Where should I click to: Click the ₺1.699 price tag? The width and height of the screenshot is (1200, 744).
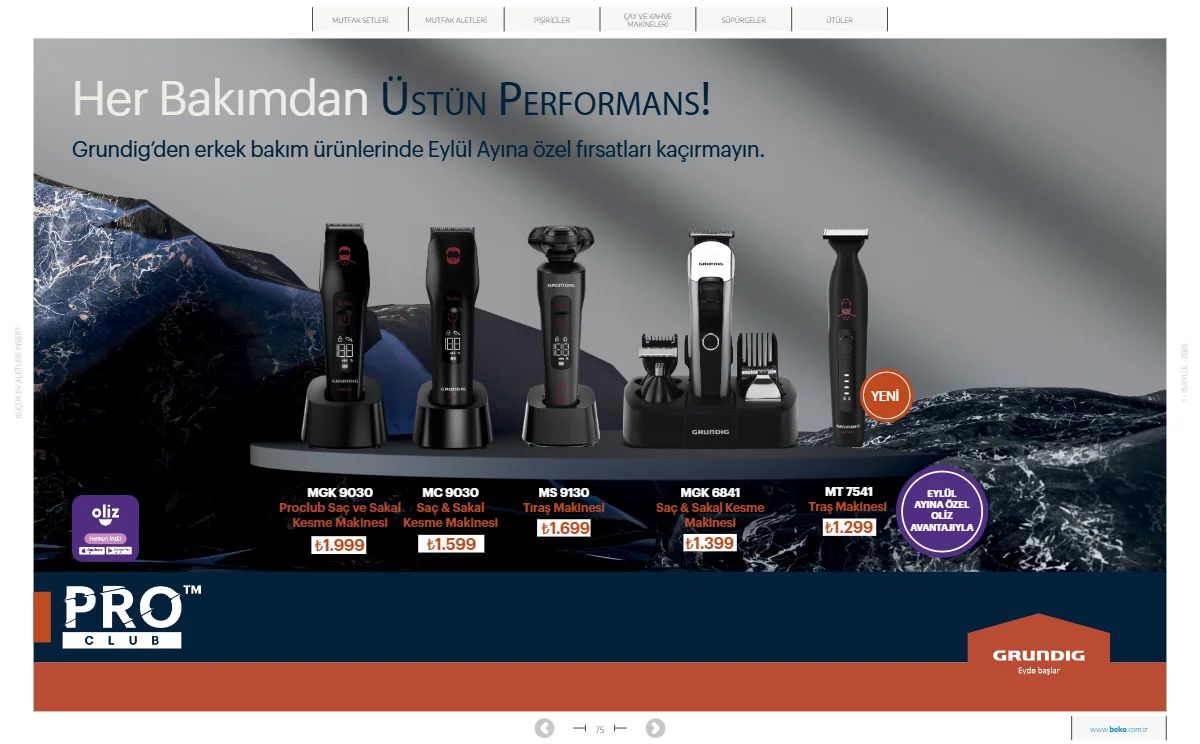564,528
